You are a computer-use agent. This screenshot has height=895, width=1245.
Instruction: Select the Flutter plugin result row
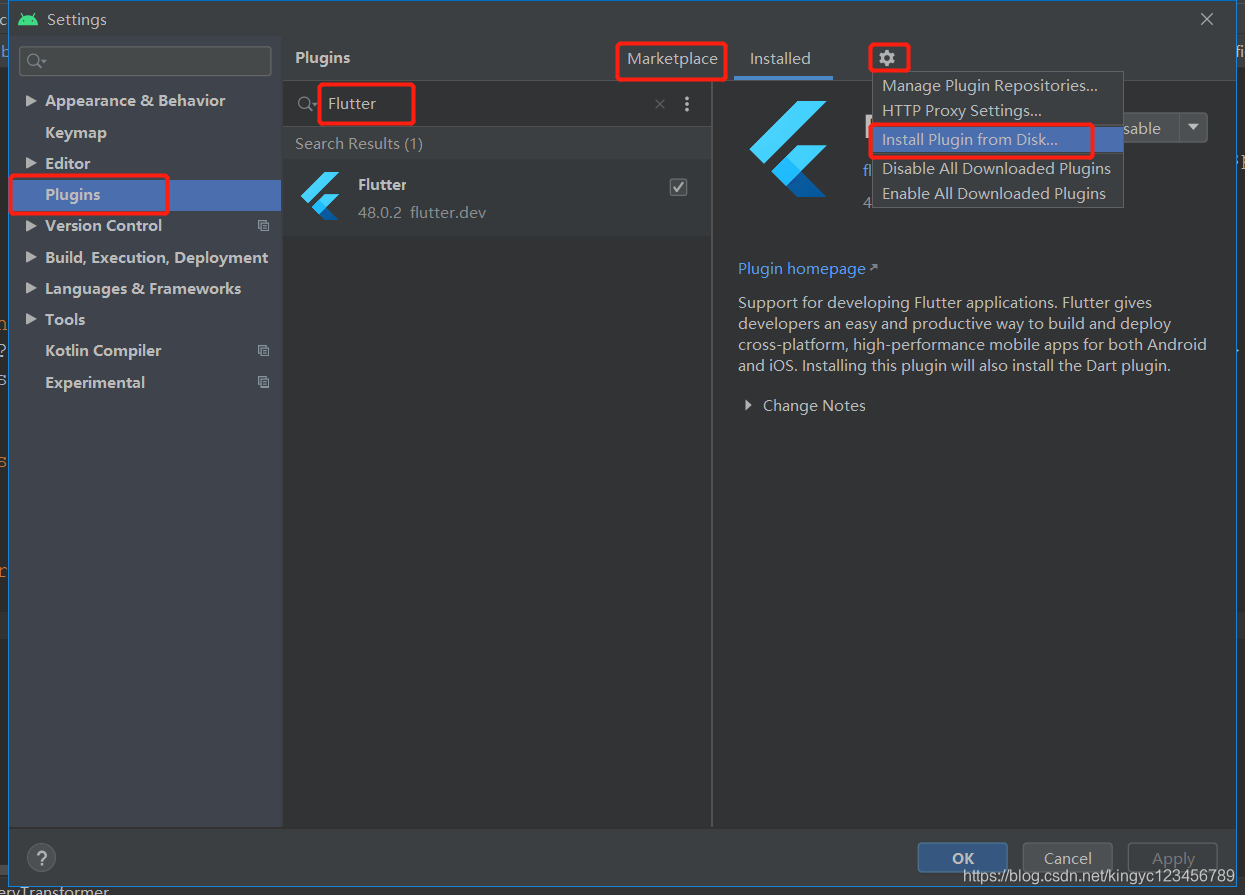tap(497, 197)
